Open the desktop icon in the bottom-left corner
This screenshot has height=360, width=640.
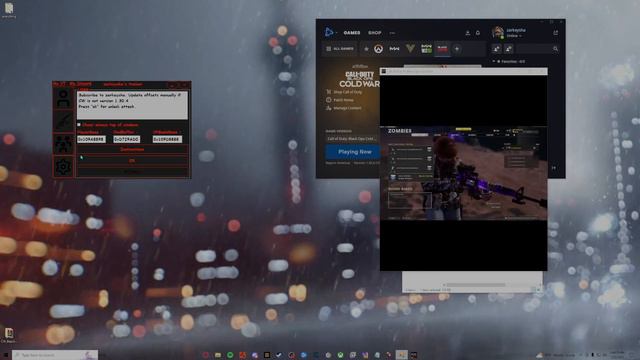[x=9, y=335]
